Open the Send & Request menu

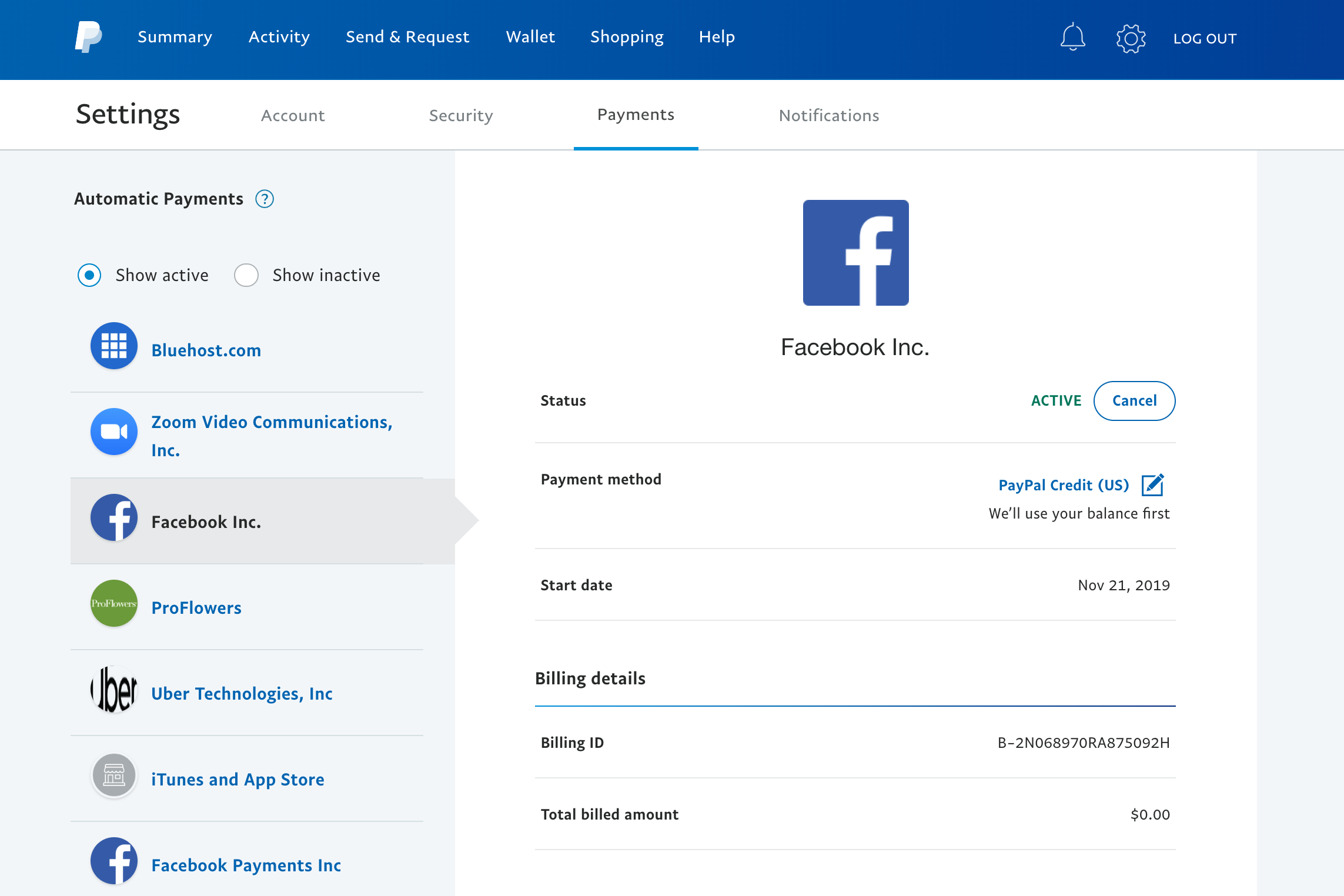tap(407, 37)
